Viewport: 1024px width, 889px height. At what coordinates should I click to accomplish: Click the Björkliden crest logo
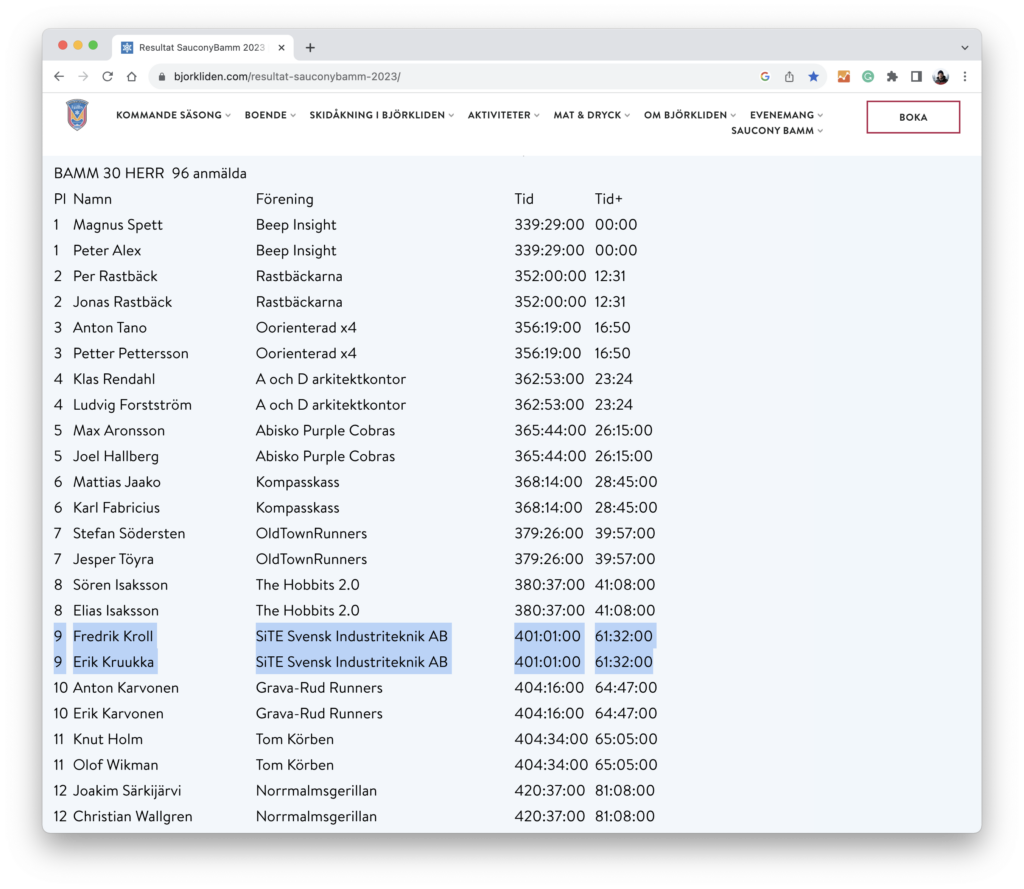click(77, 115)
